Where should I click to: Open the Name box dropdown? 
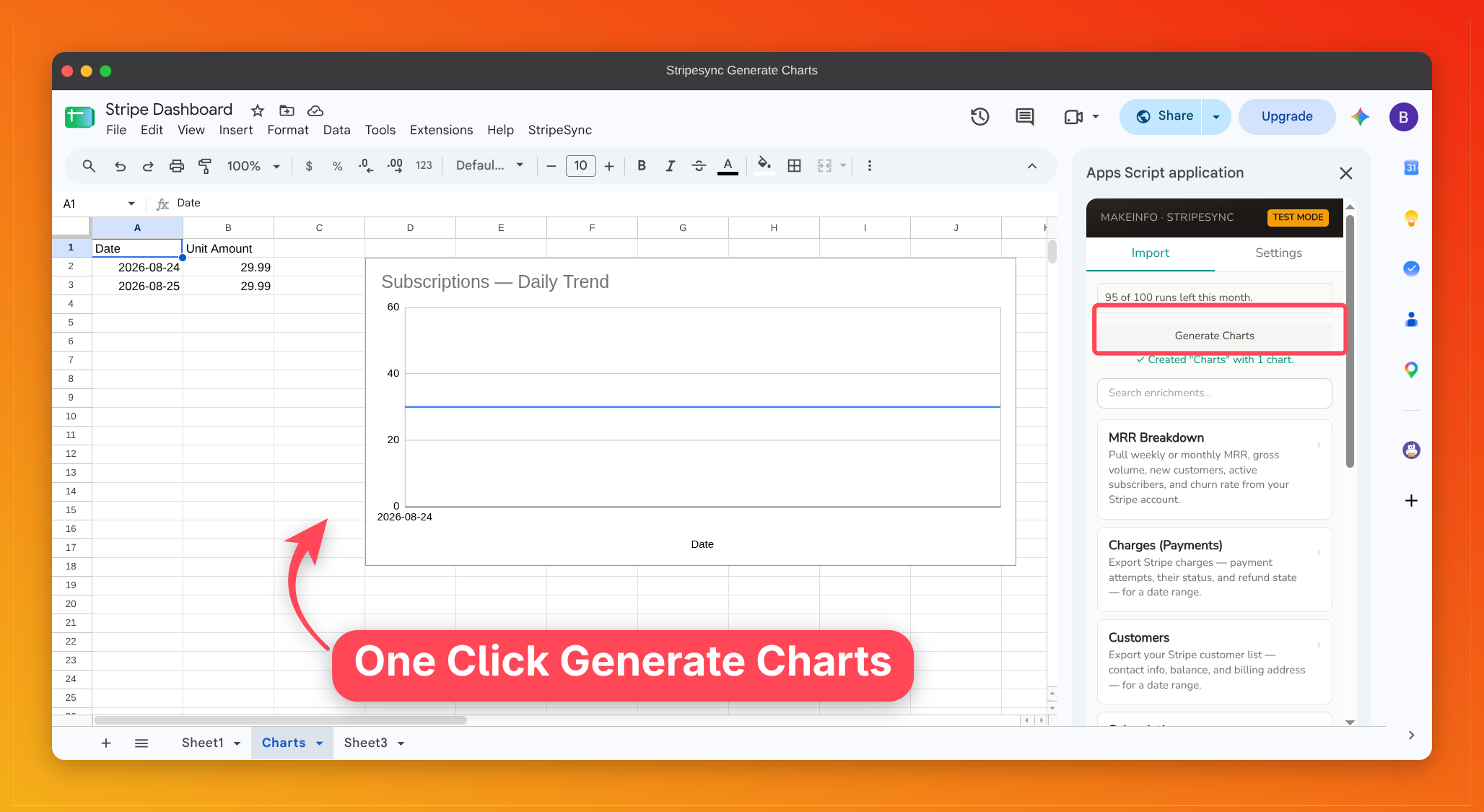coord(131,204)
